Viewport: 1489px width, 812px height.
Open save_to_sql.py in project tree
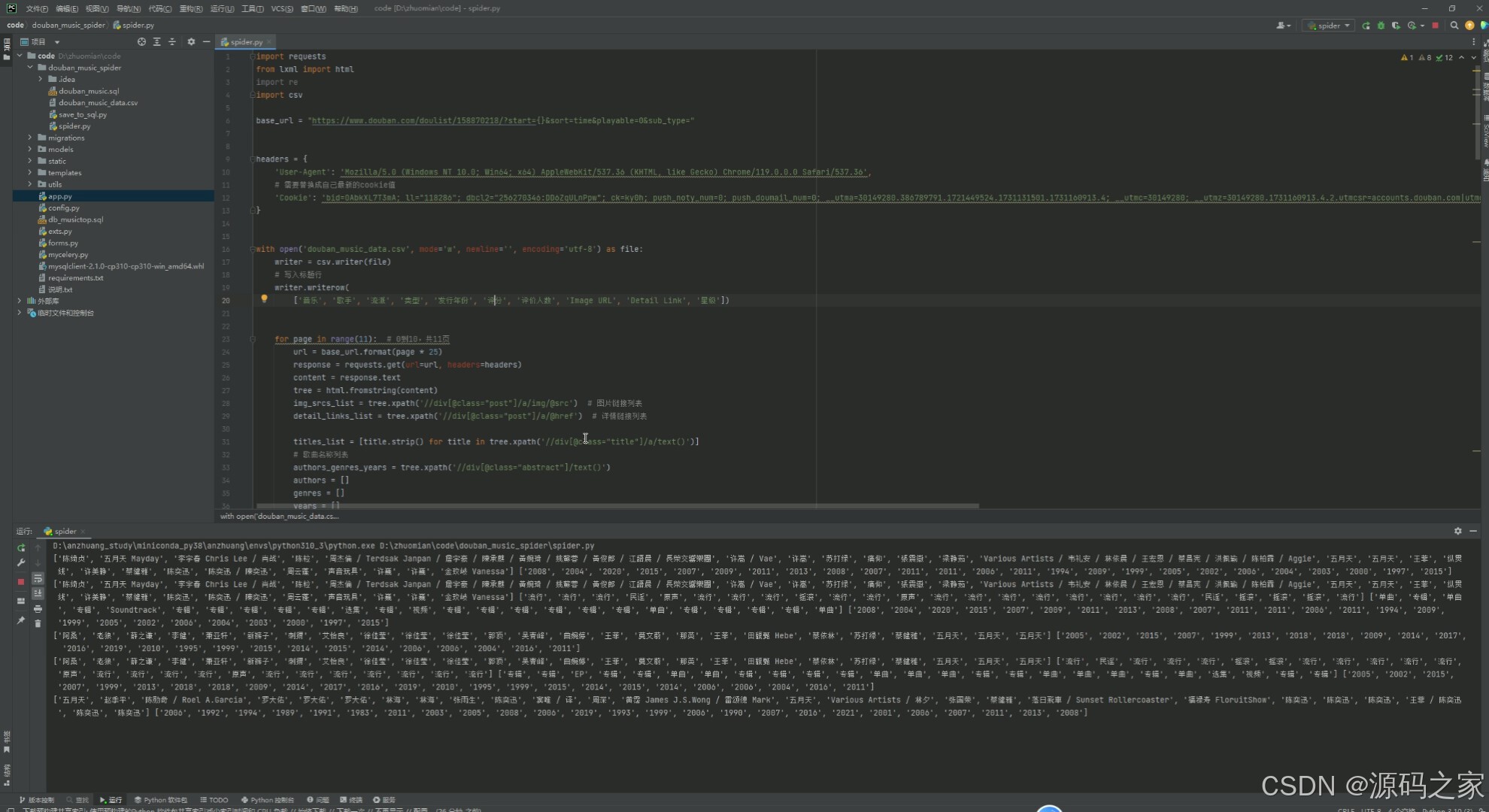pos(83,114)
